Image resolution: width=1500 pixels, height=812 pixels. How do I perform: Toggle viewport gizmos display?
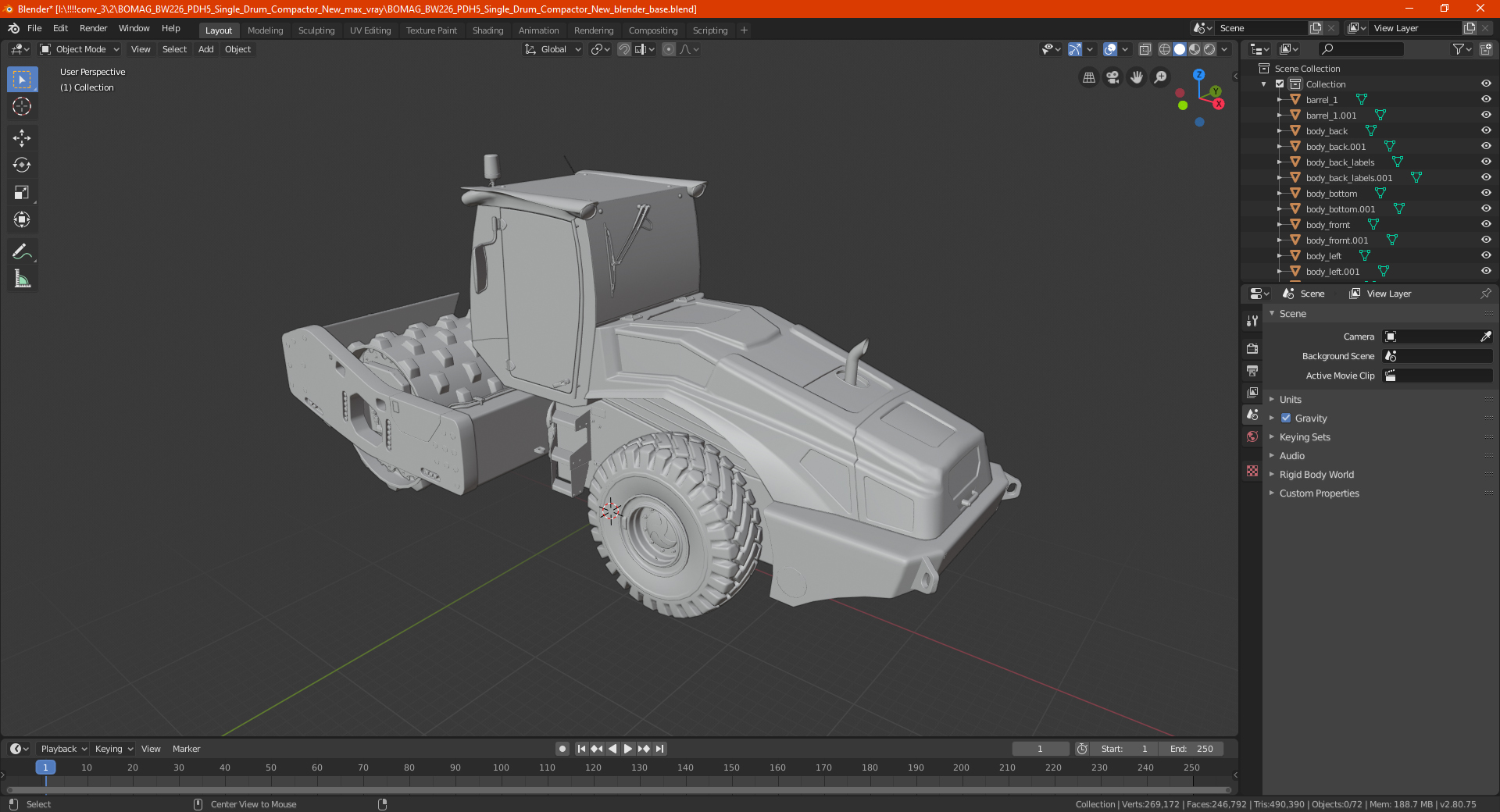(x=1075, y=49)
